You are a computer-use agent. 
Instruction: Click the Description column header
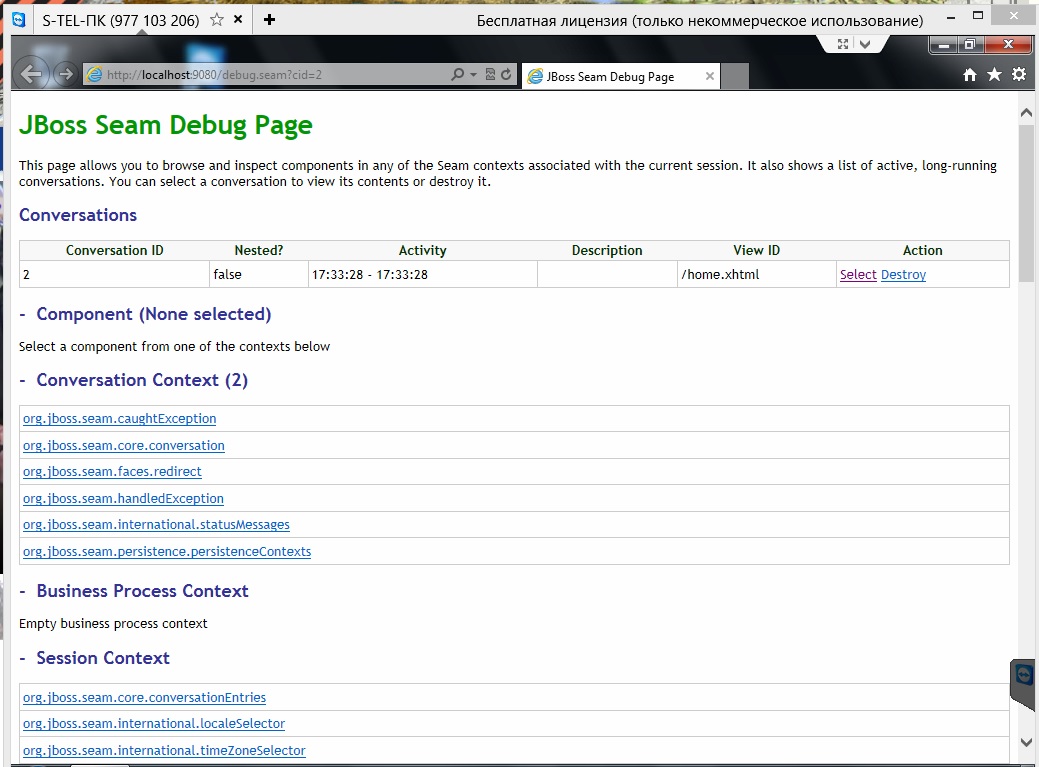point(607,250)
